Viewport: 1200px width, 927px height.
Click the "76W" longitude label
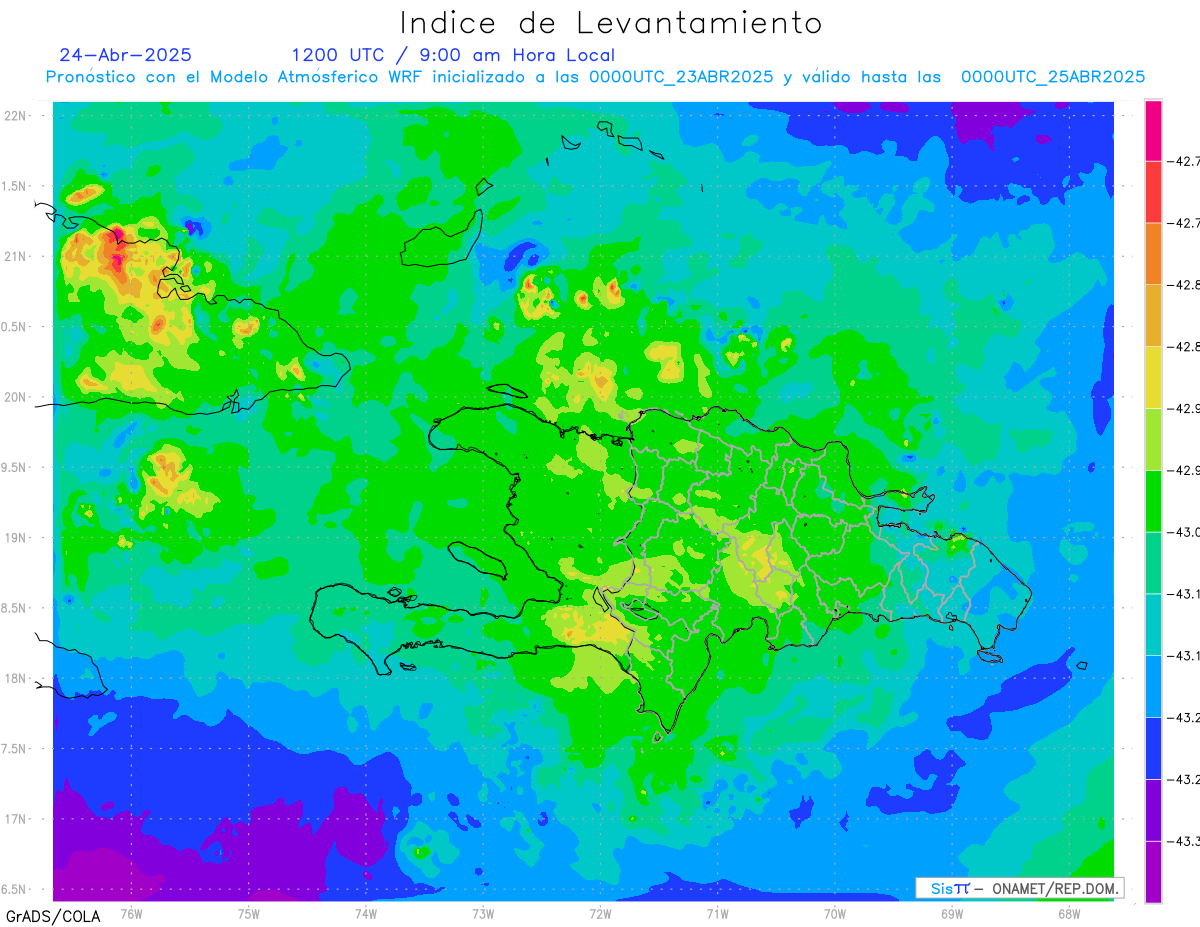[x=131, y=914]
